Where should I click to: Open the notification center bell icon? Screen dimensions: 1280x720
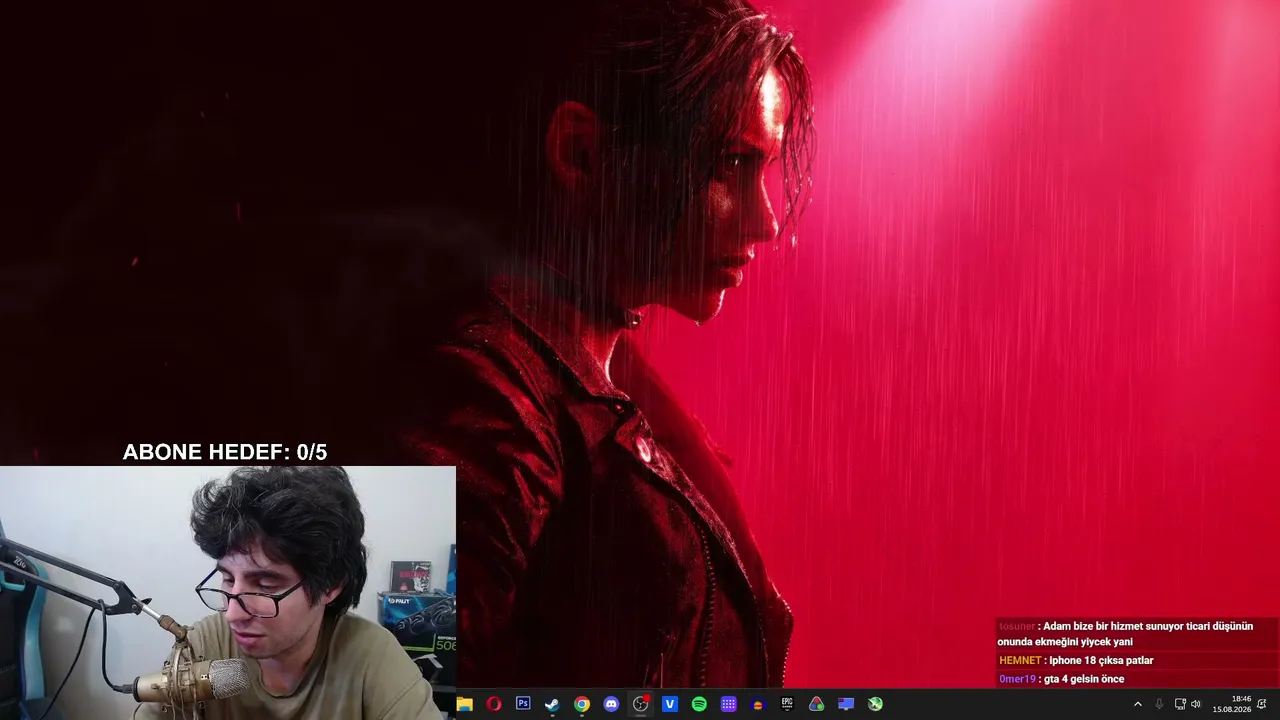(1262, 704)
